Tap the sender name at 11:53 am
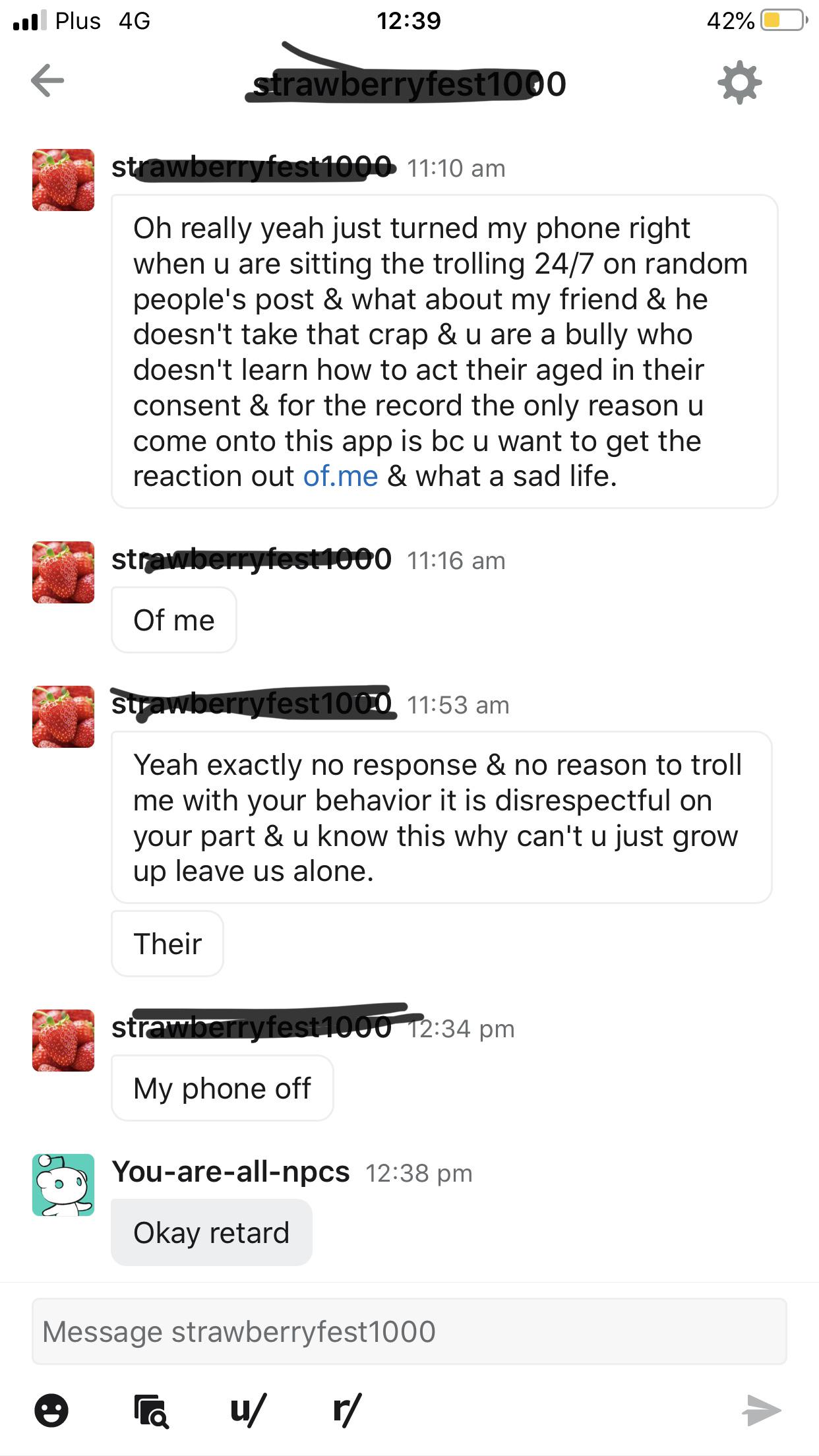The width and height of the screenshot is (819, 1456). click(x=252, y=704)
